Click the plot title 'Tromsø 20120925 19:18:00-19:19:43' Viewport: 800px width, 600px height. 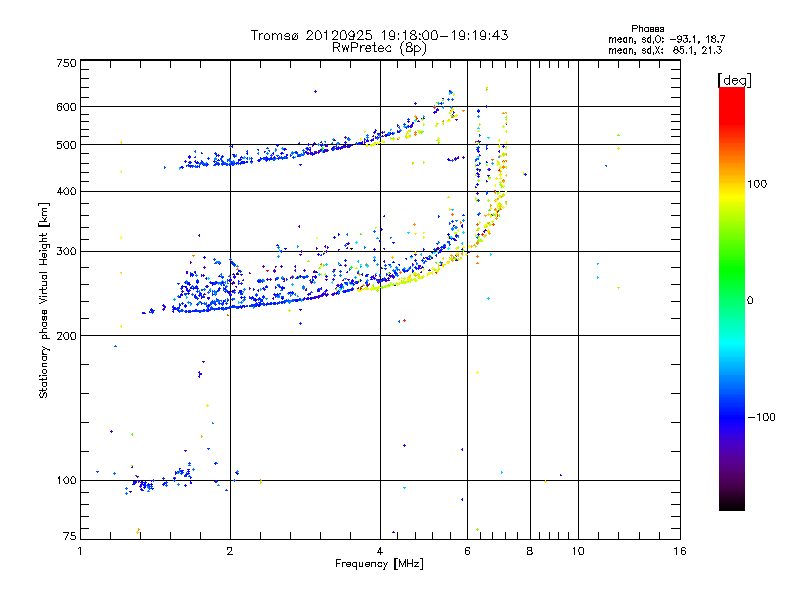(379, 35)
